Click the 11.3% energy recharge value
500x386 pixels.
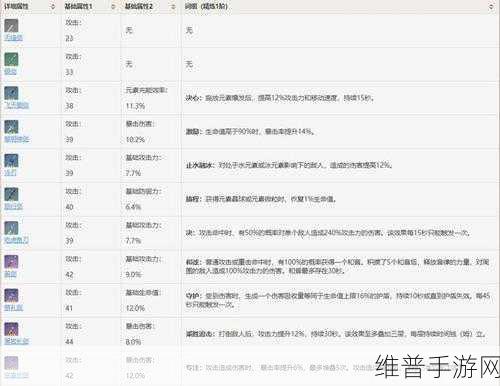135,106
